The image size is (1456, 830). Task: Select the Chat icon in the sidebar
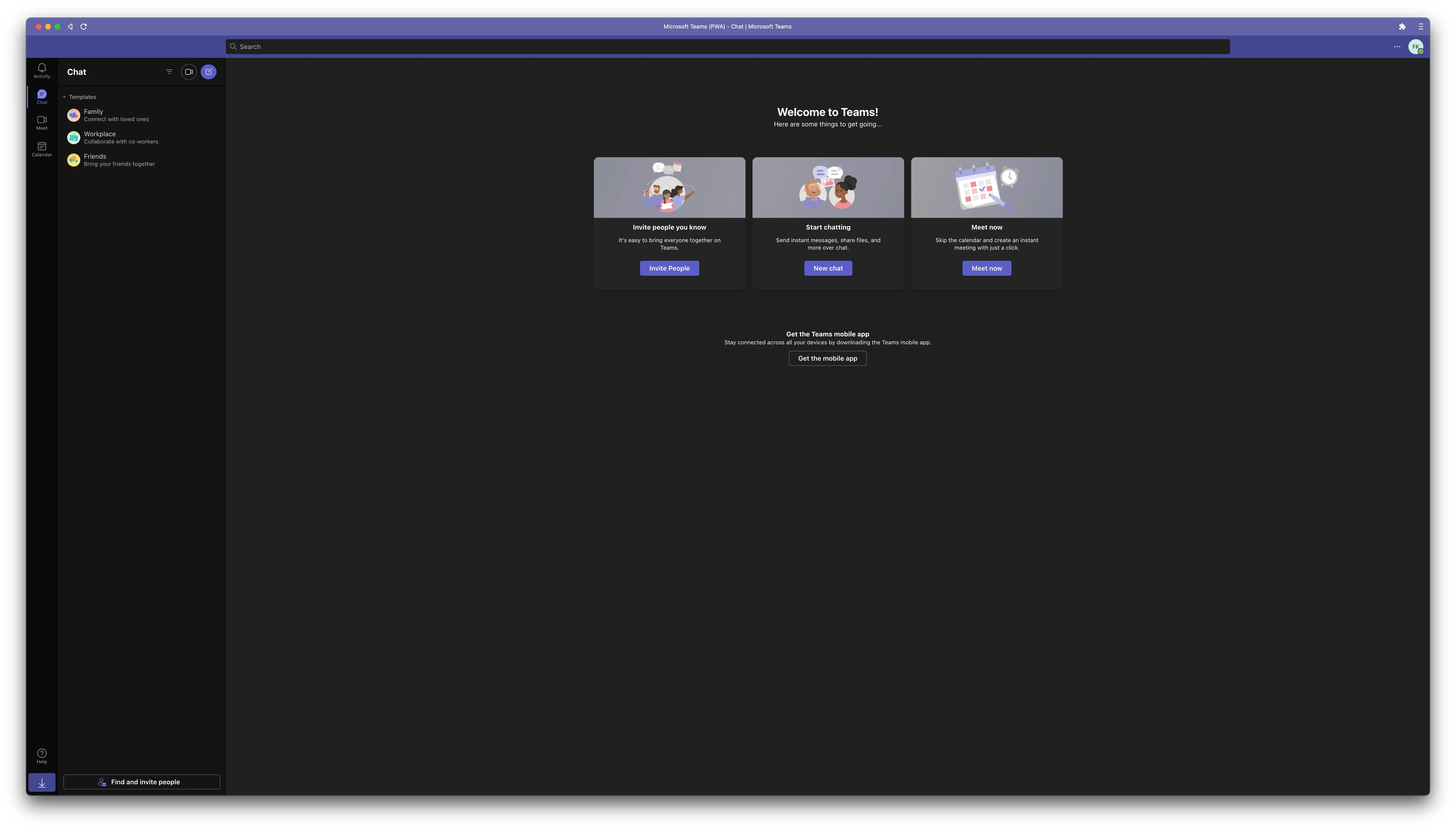tap(42, 96)
